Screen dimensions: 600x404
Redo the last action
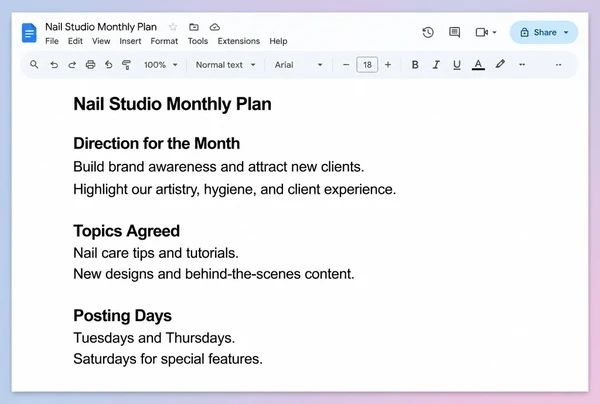pyautogui.click(x=72, y=65)
